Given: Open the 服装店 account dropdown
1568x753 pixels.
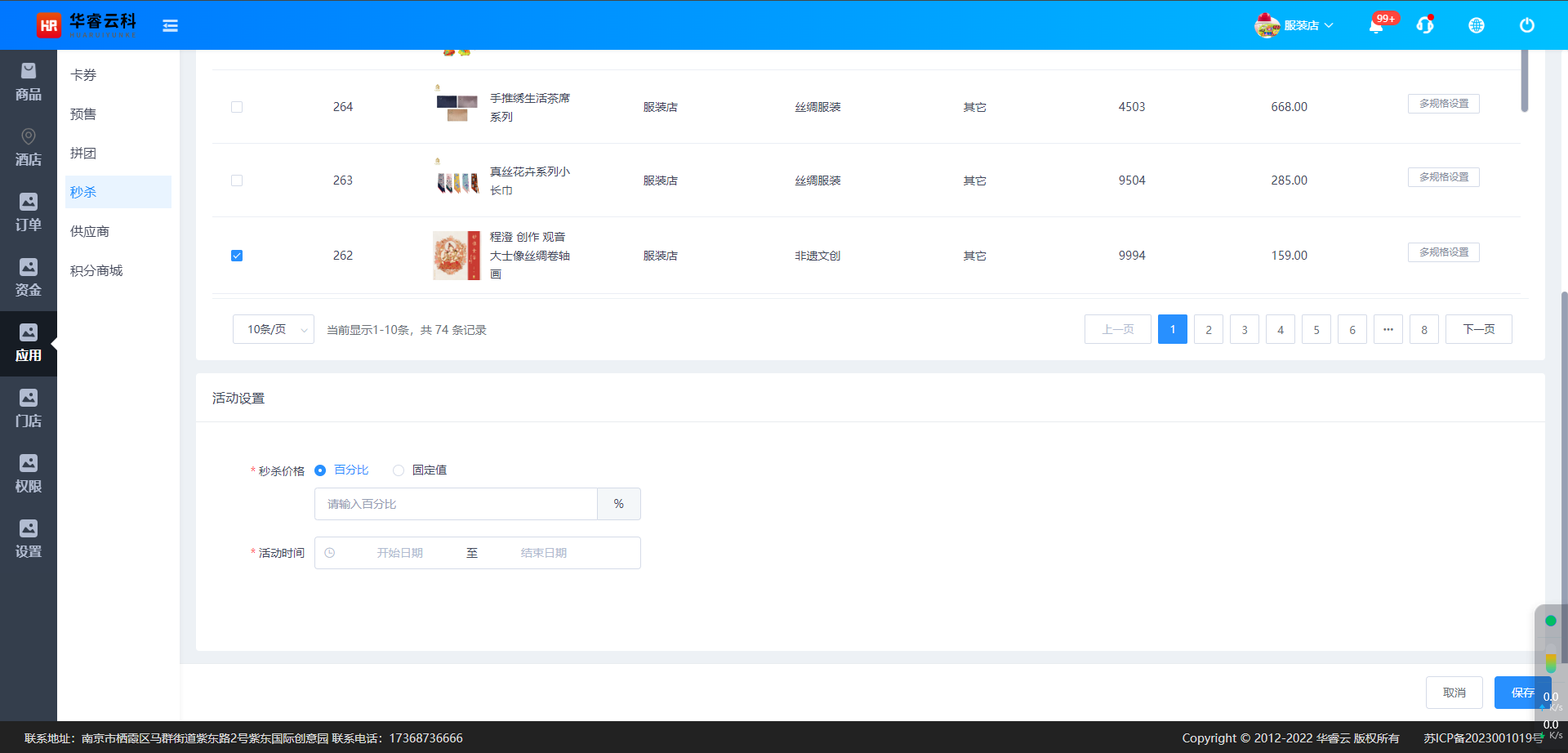Looking at the screenshot, I should pyautogui.click(x=1294, y=25).
